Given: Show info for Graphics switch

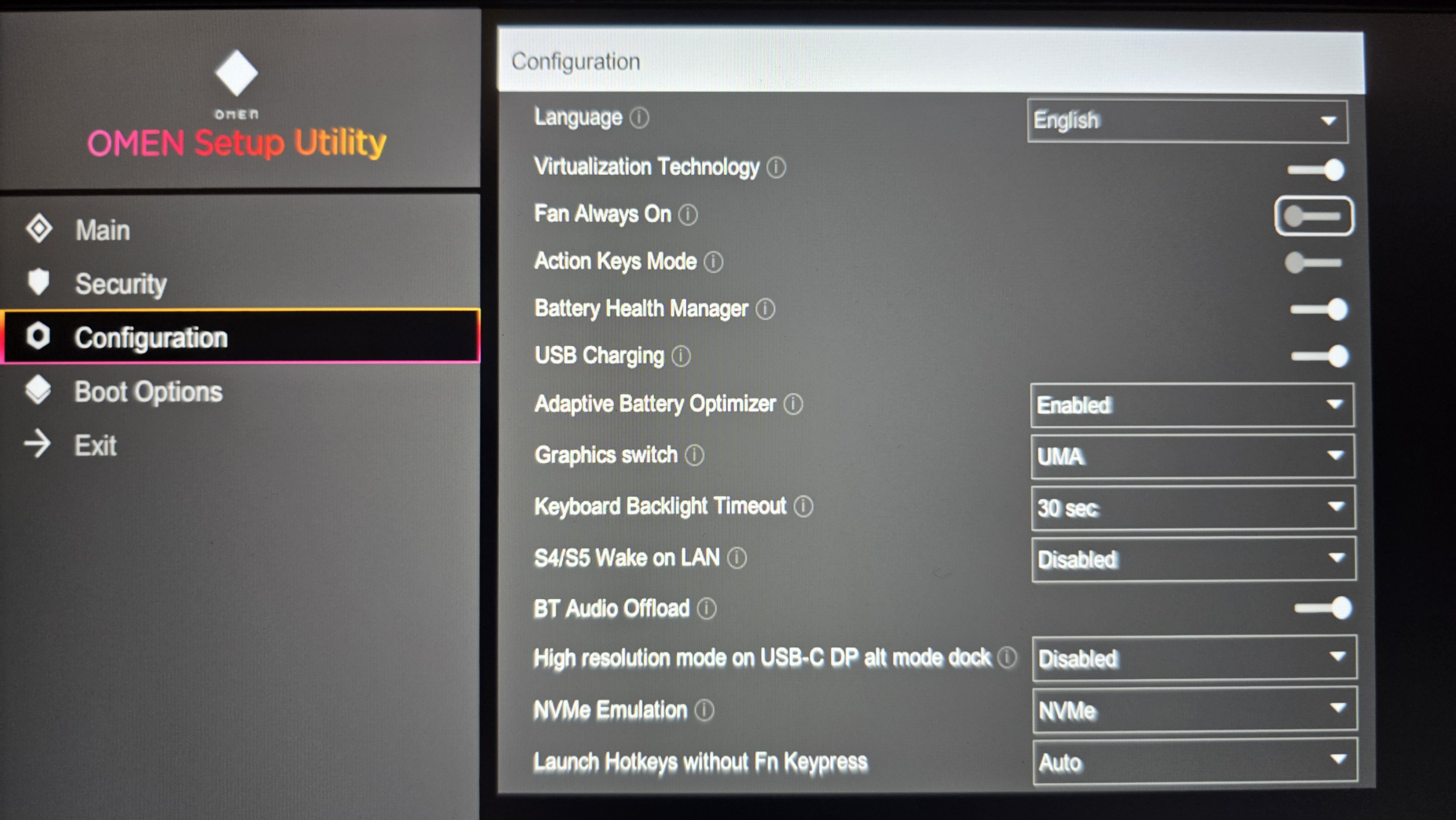Looking at the screenshot, I should (695, 455).
